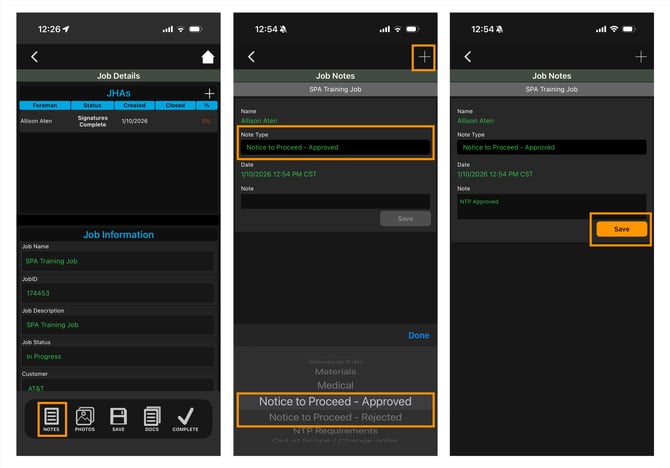Select the Allison Aten JHA row
This screenshot has width=670, height=468.
(x=118, y=121)
